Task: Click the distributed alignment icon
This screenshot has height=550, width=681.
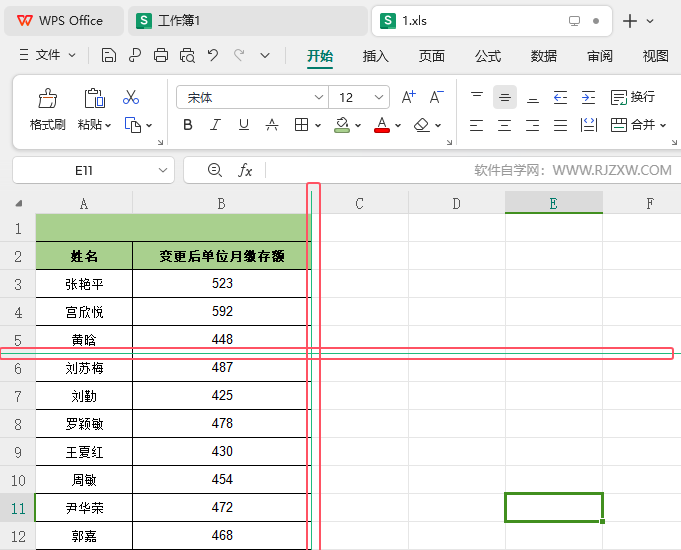Action: point(588,125)
